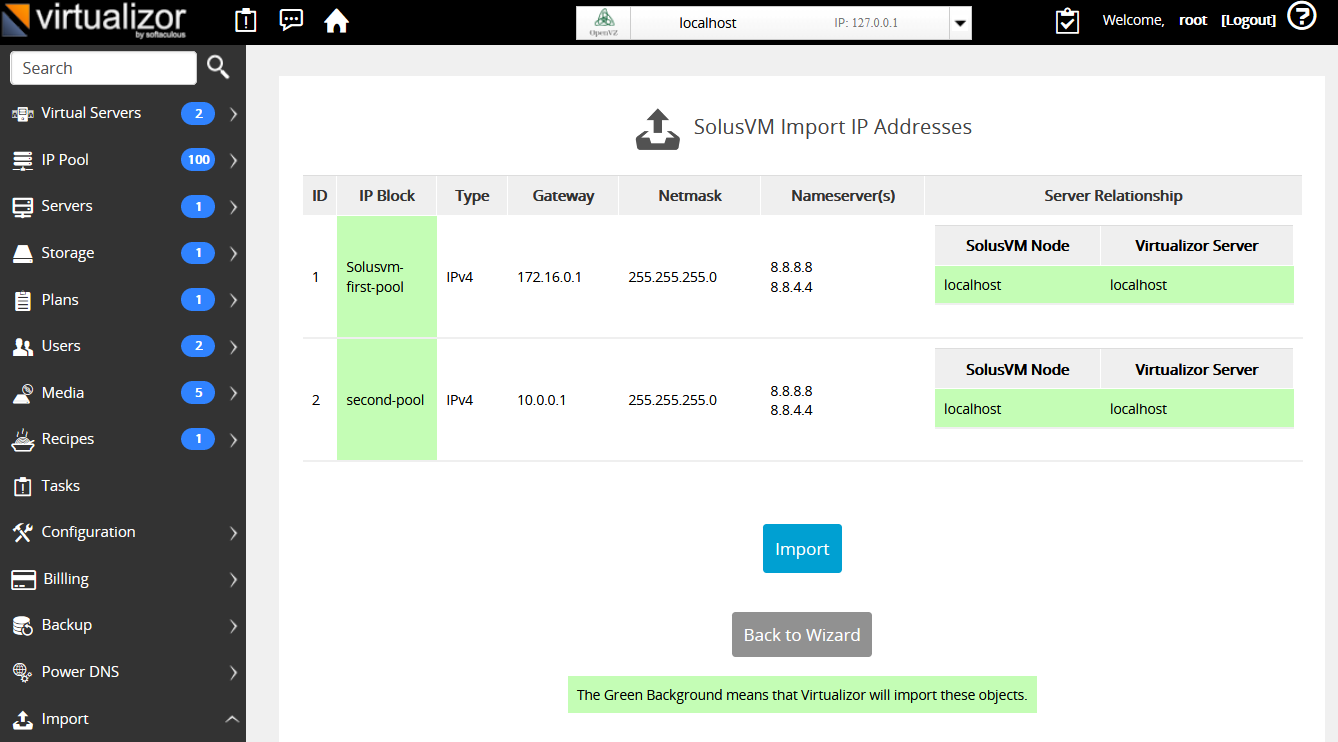Click the Backup database sidebar icon
Screen dimensions: 1338x742
(x=22, y=626)
